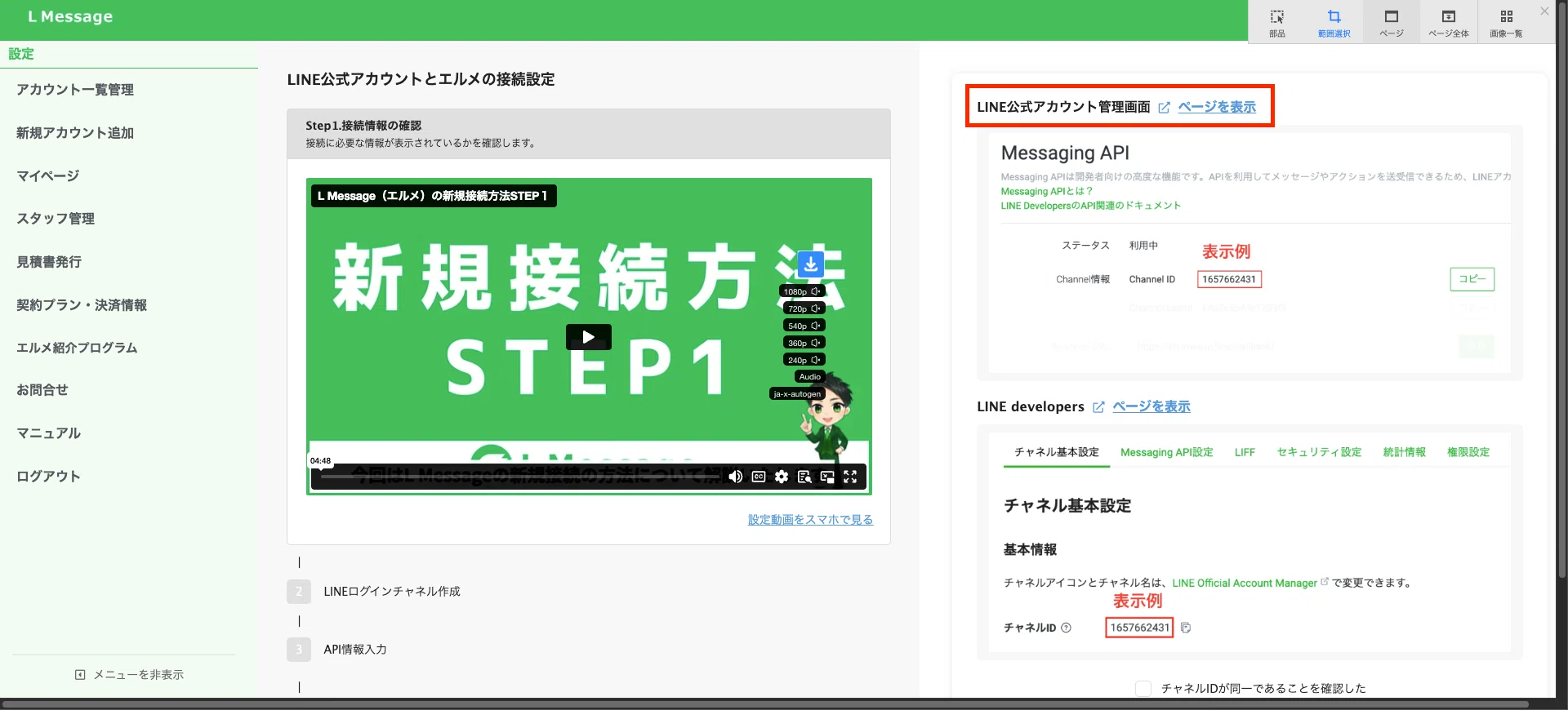Open スタッフ管理 menu item

click(x=56, y=219)
